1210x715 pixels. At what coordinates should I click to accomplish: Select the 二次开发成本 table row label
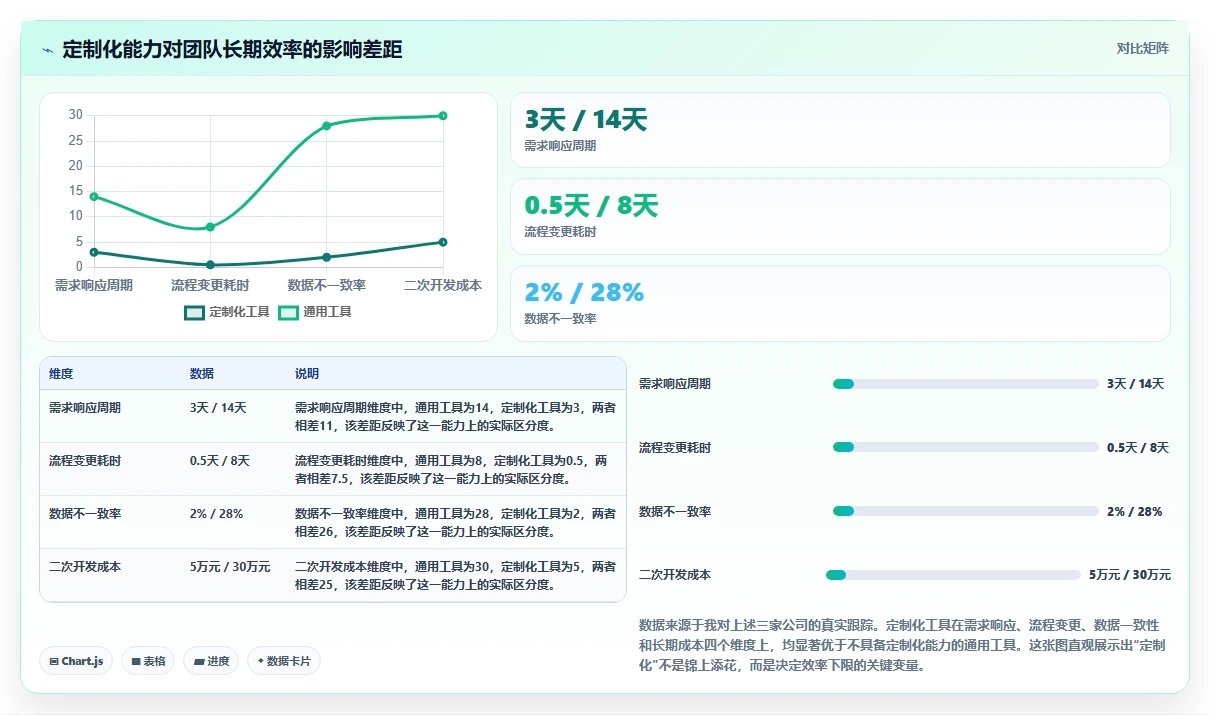pyautogui.click(x=85, y=567)
